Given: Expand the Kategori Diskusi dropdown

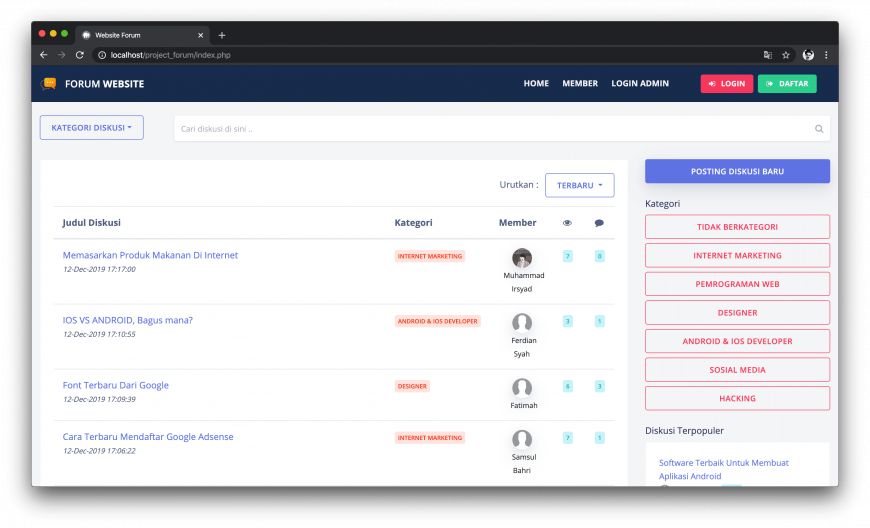Looking at the screenshot, I should (92, 128).
